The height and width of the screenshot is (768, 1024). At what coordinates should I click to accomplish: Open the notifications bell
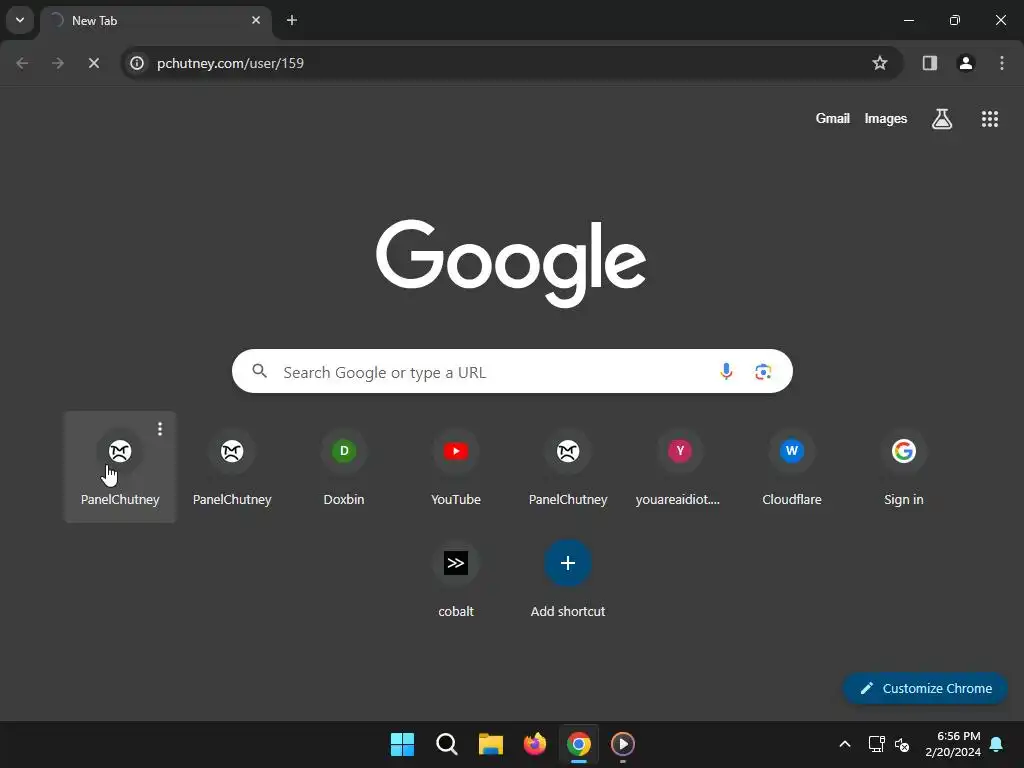(x=997, y=744)
